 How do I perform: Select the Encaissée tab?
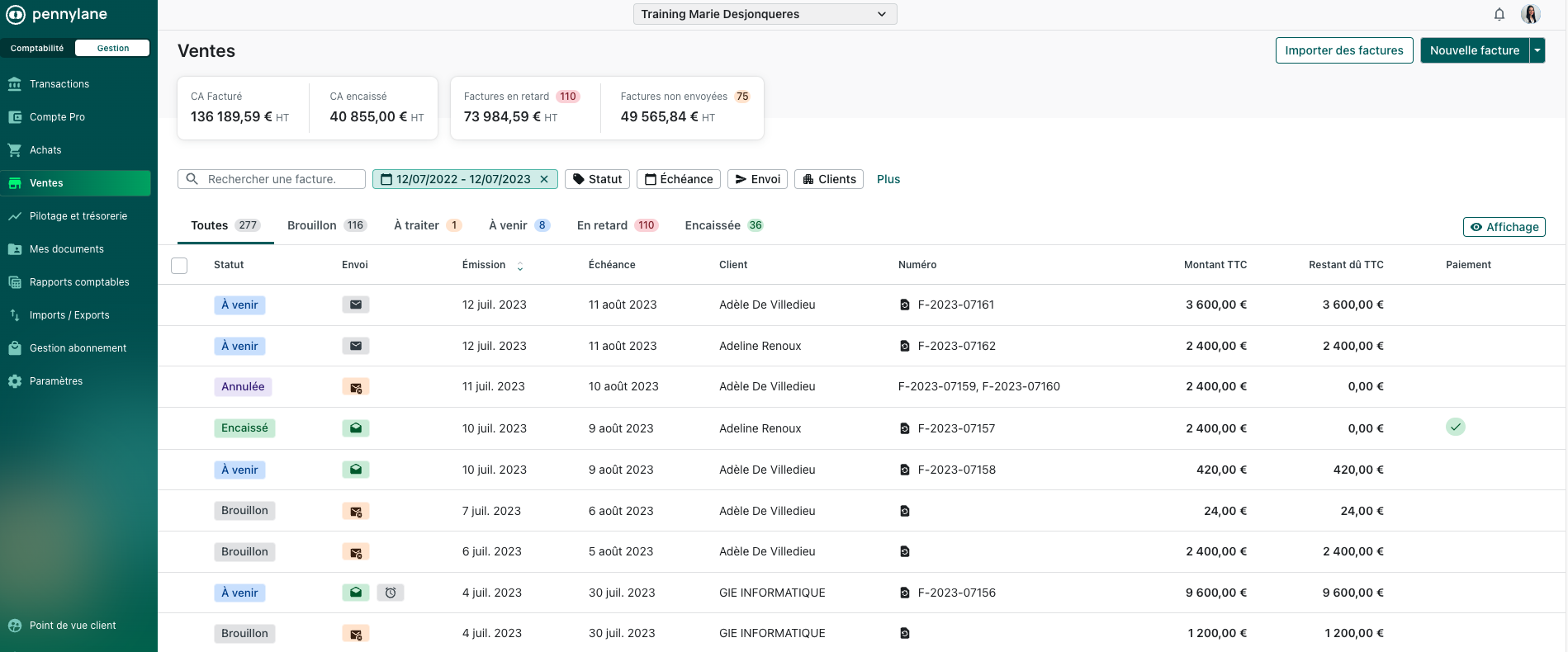[x=724, y=225]
